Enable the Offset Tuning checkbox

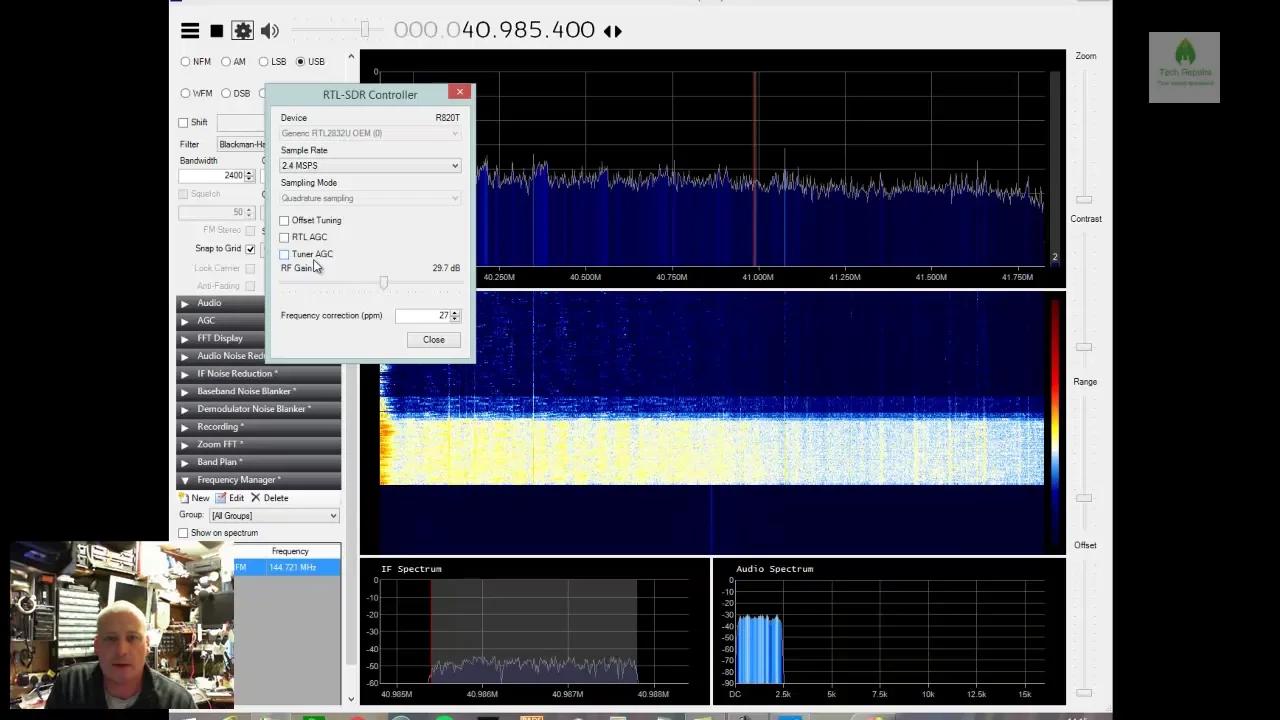(x=285, y=220)
